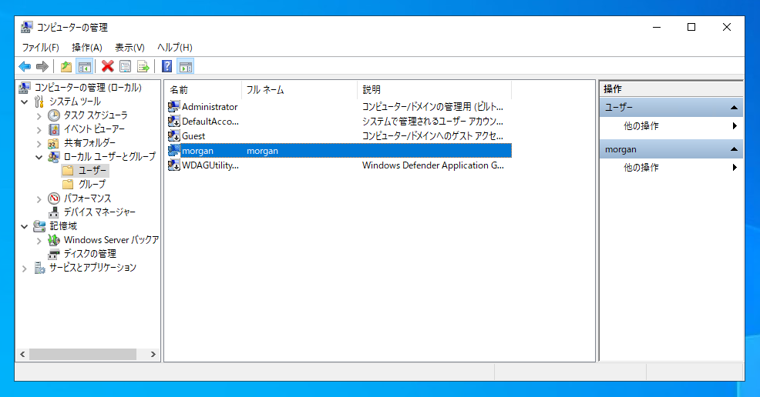Click the タスク スケジューラ clock icon
The height and width of the screenshot is (397, 760).
(x=54, y=115)
